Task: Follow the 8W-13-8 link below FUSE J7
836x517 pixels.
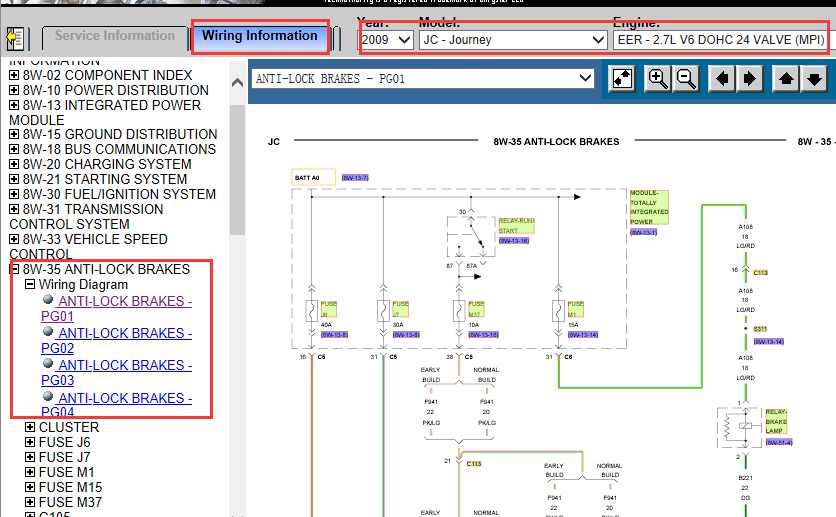Action: [406, 335]
